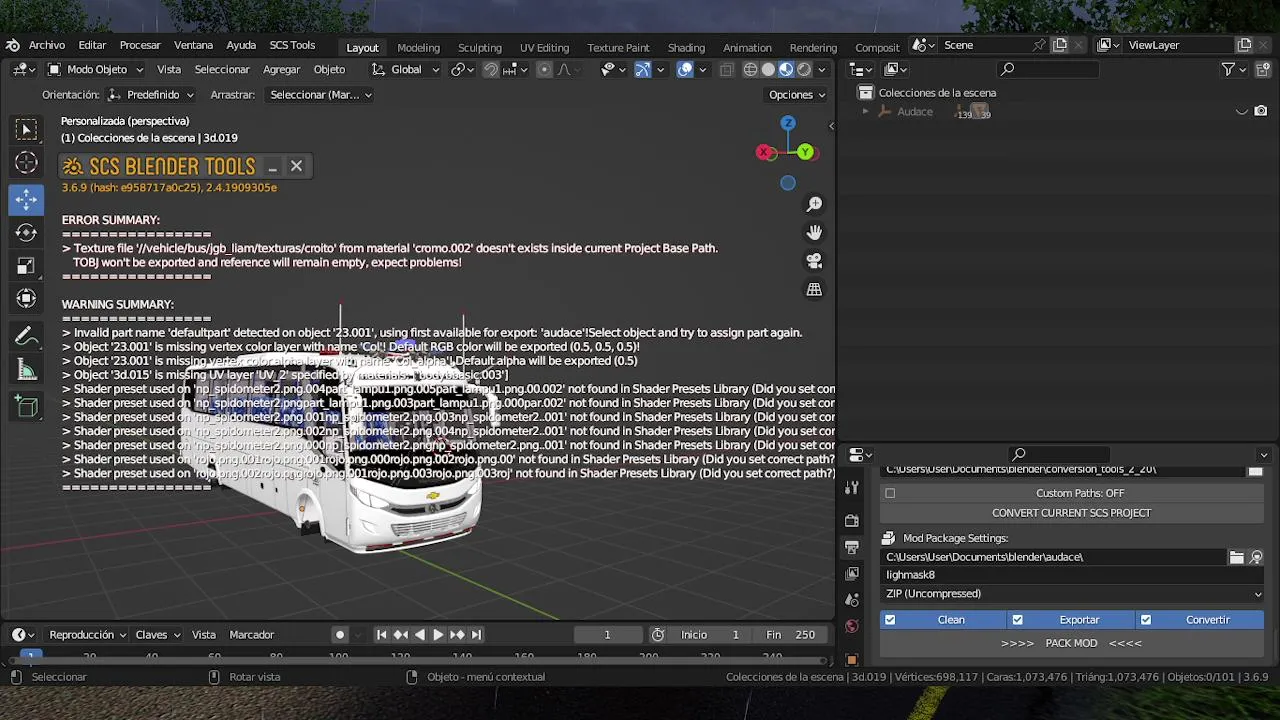Switch orthographic/perspective grid gizmo

pos(814,290)
